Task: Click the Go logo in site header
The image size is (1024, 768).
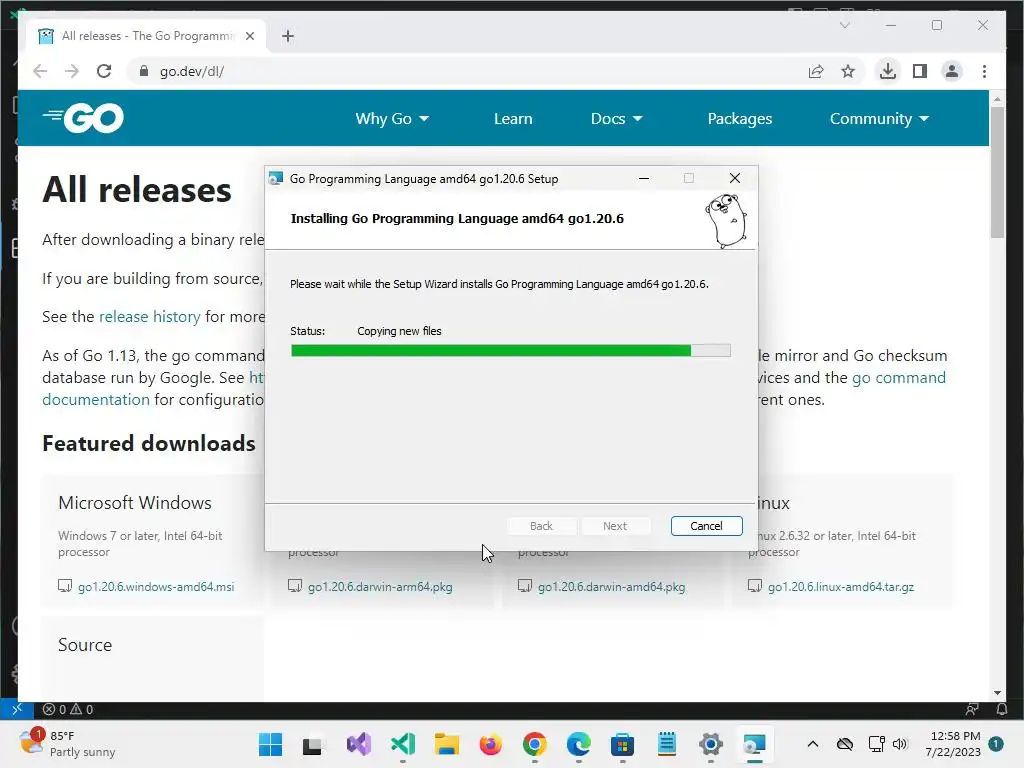Action: pos(84,118)
